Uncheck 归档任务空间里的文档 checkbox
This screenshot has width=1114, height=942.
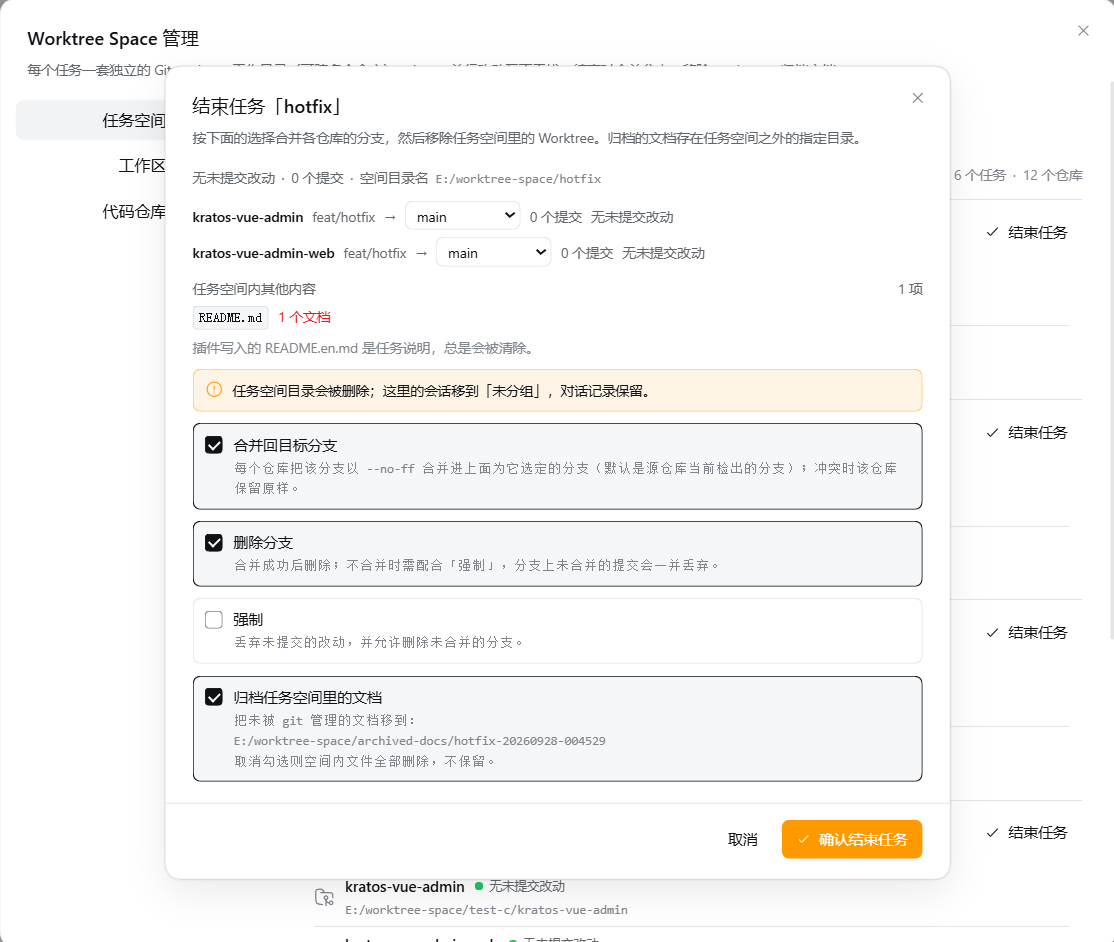(x=214, y=697)
